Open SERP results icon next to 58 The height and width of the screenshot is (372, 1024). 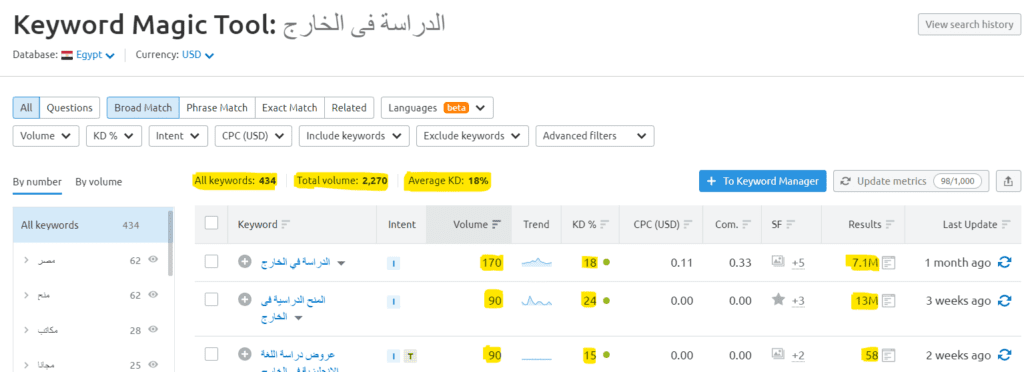(888, 356)
